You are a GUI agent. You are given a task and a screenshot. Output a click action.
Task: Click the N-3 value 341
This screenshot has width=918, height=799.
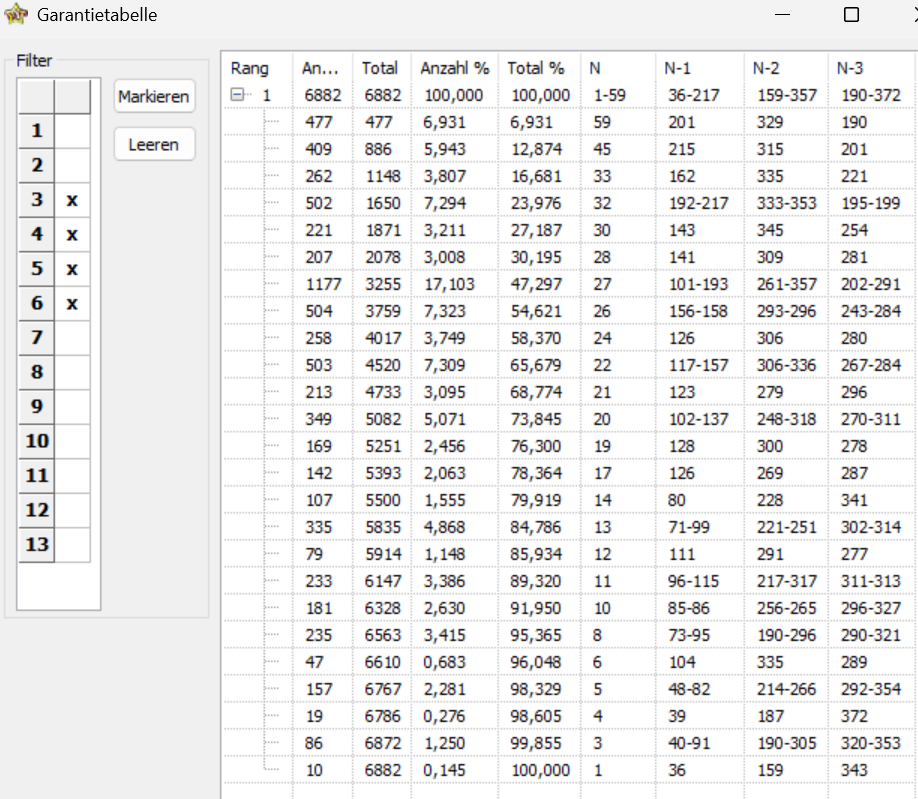pos(854,500)
